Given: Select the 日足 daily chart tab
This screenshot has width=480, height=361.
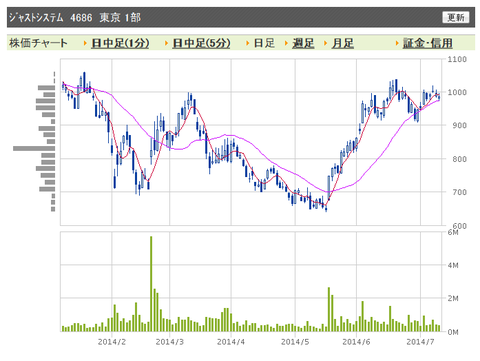Looking at the screenshot, I should point(264,43).
